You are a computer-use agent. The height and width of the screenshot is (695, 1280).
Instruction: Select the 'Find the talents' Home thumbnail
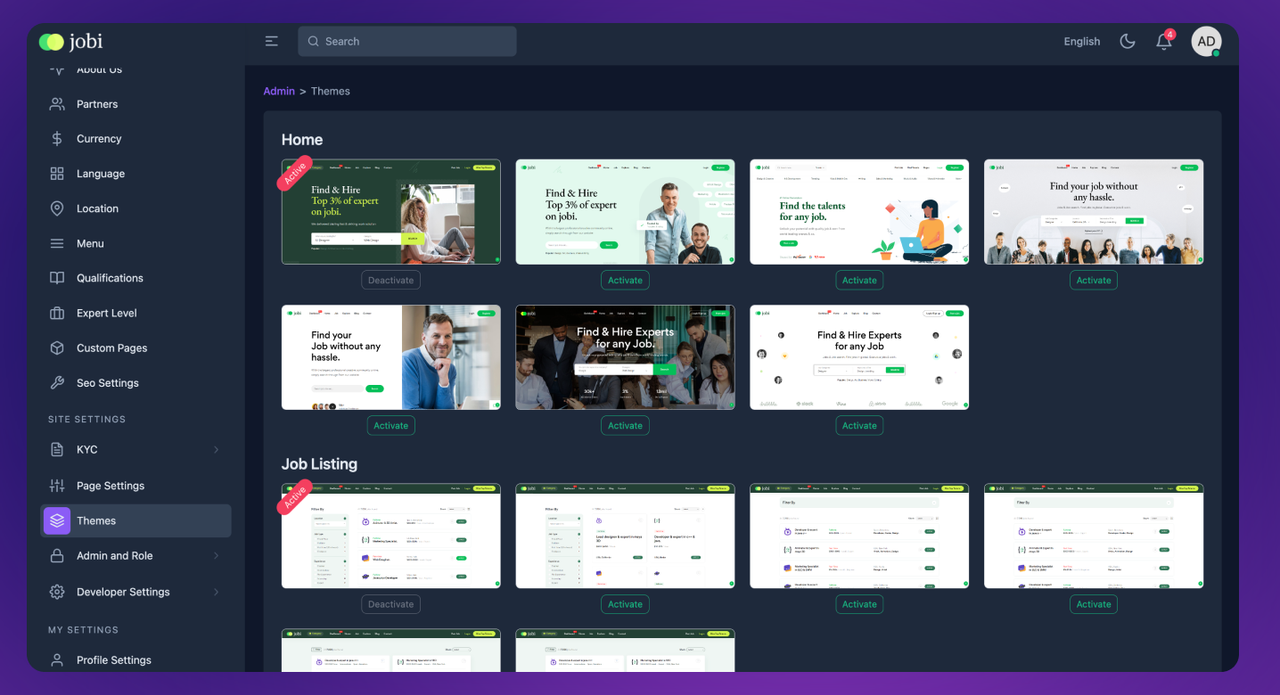pos(859,212)
